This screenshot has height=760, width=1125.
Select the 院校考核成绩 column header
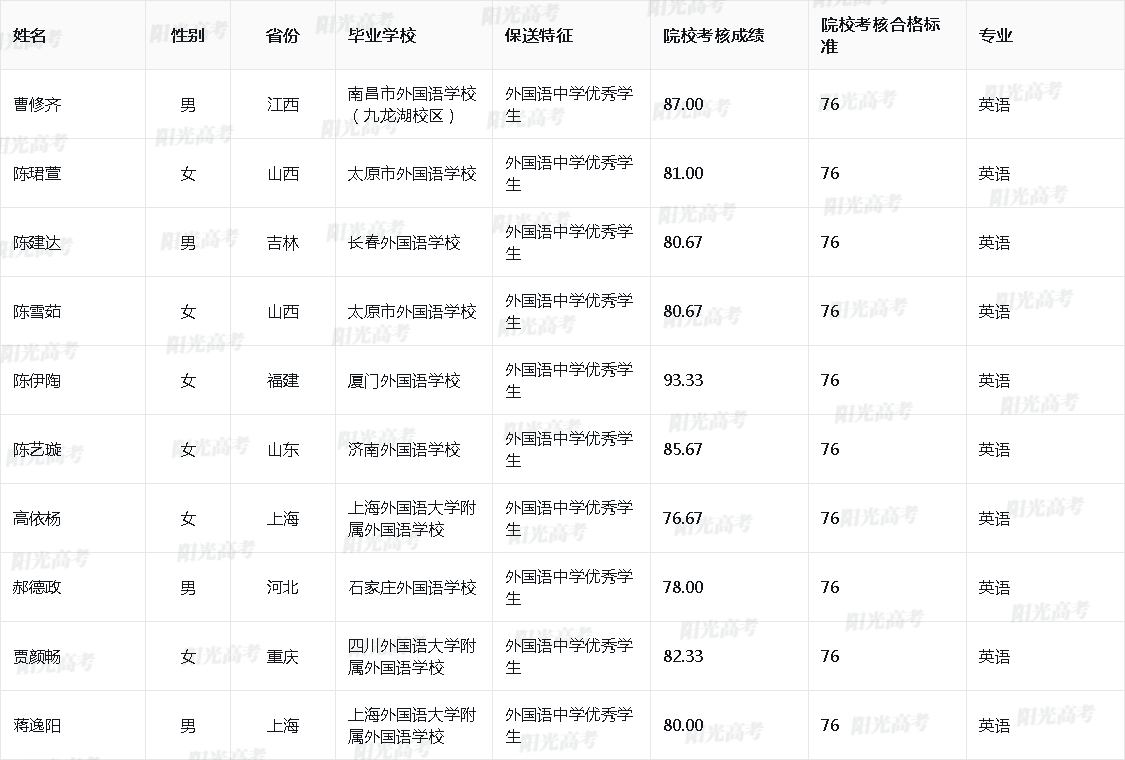pos(713,35)
